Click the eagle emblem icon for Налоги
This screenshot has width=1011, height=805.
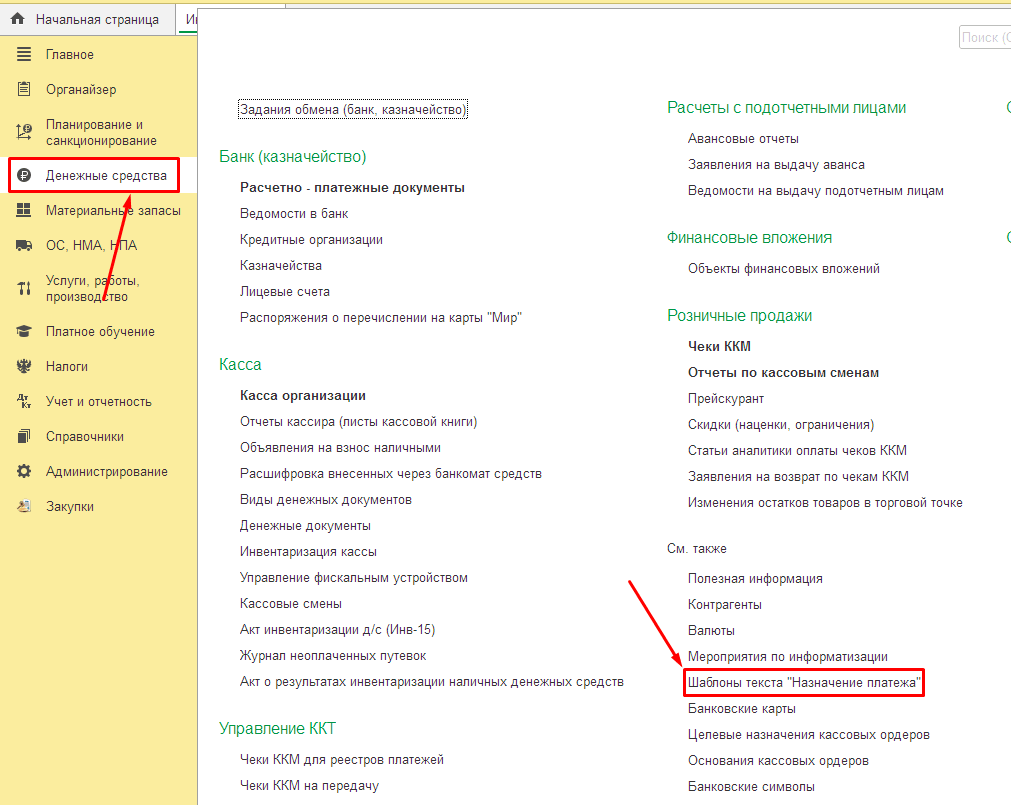[x=24, y=366]
